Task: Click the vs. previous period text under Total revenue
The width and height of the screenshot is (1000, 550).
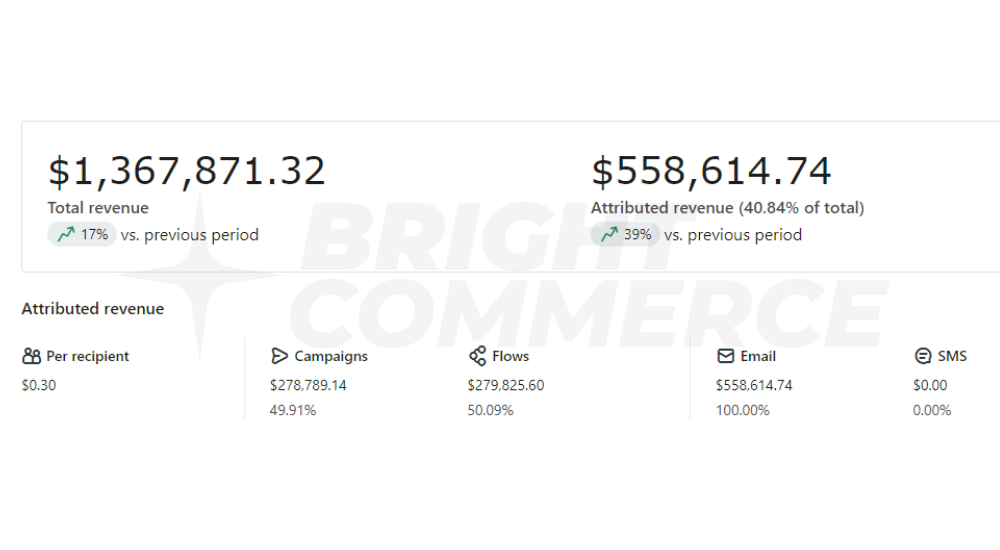Action: click(x=189, y=235)
